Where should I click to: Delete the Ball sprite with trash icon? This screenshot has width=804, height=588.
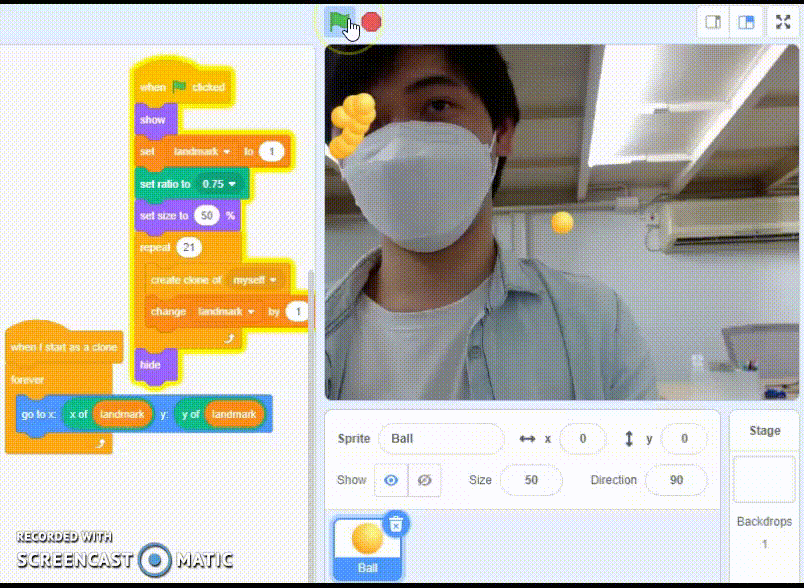pyautogui.click(x=395, y=523)
